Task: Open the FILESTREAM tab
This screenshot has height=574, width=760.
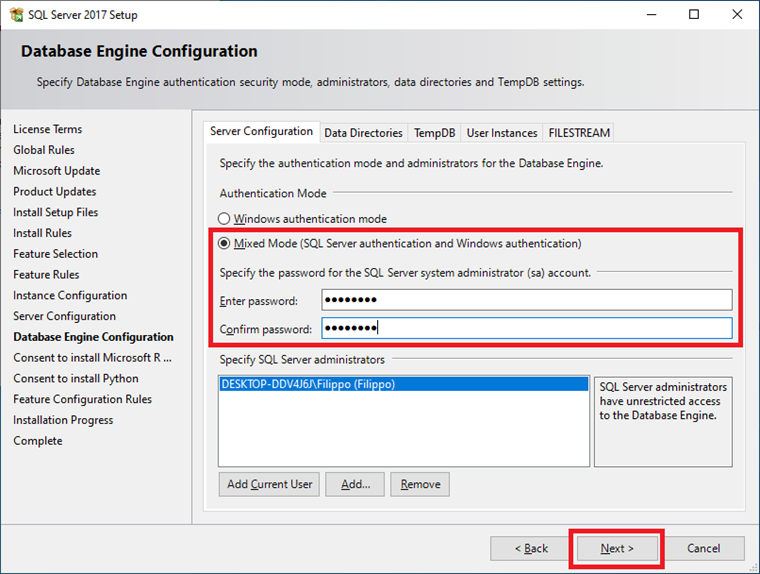Action: [579, 133]
